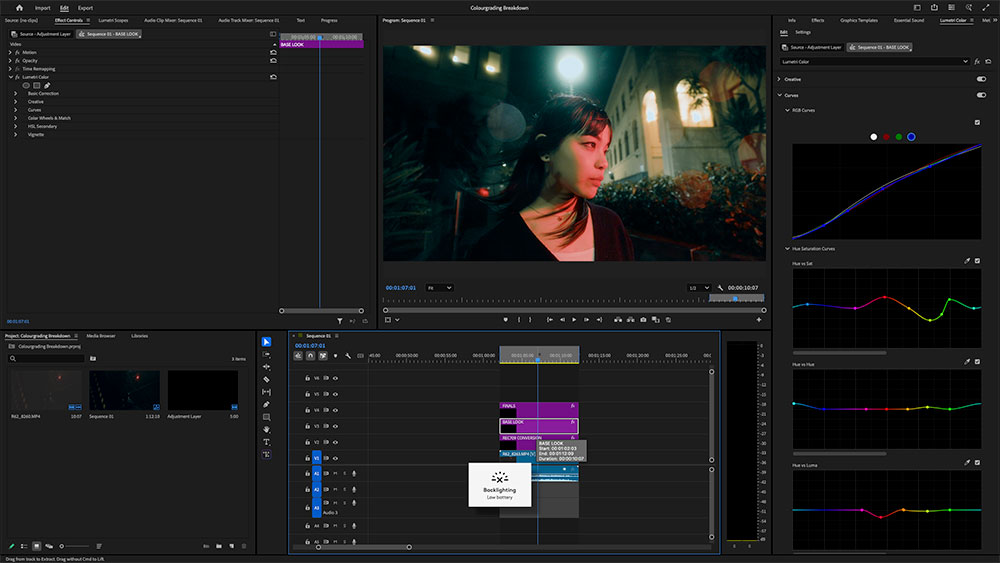
Task: Open the Quick Export share icon
Action: [934, 8]
